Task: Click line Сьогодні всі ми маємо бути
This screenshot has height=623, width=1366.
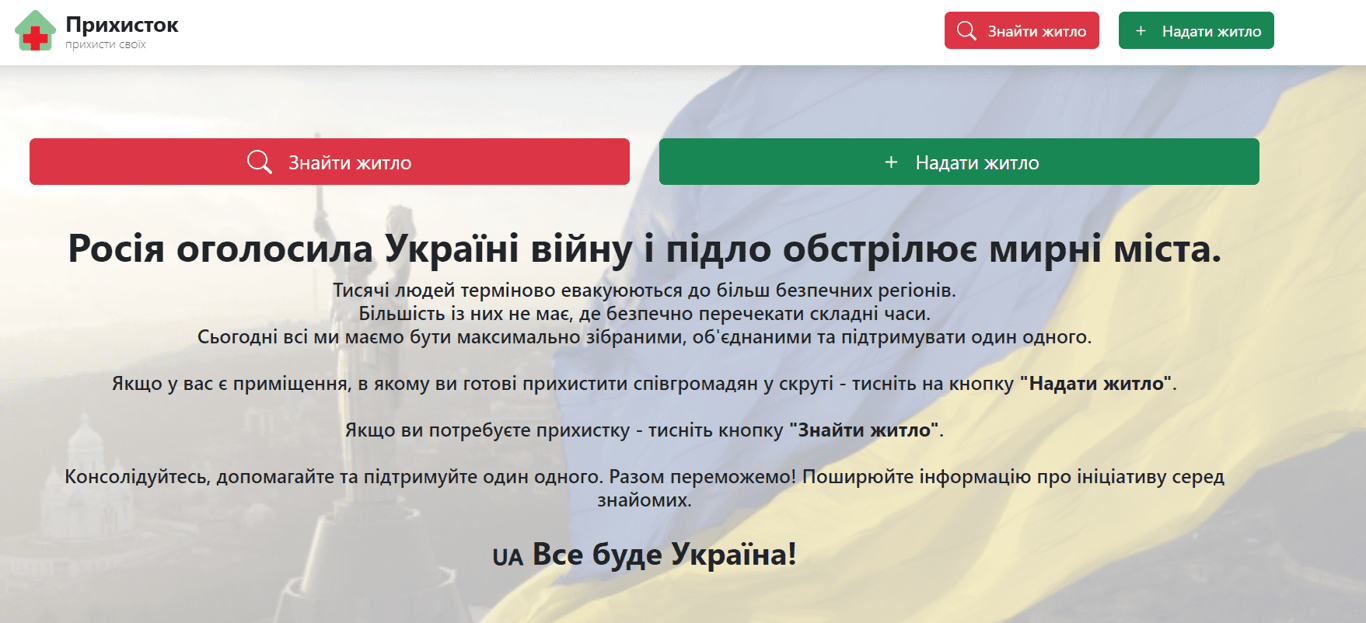Action: [644, 337]
